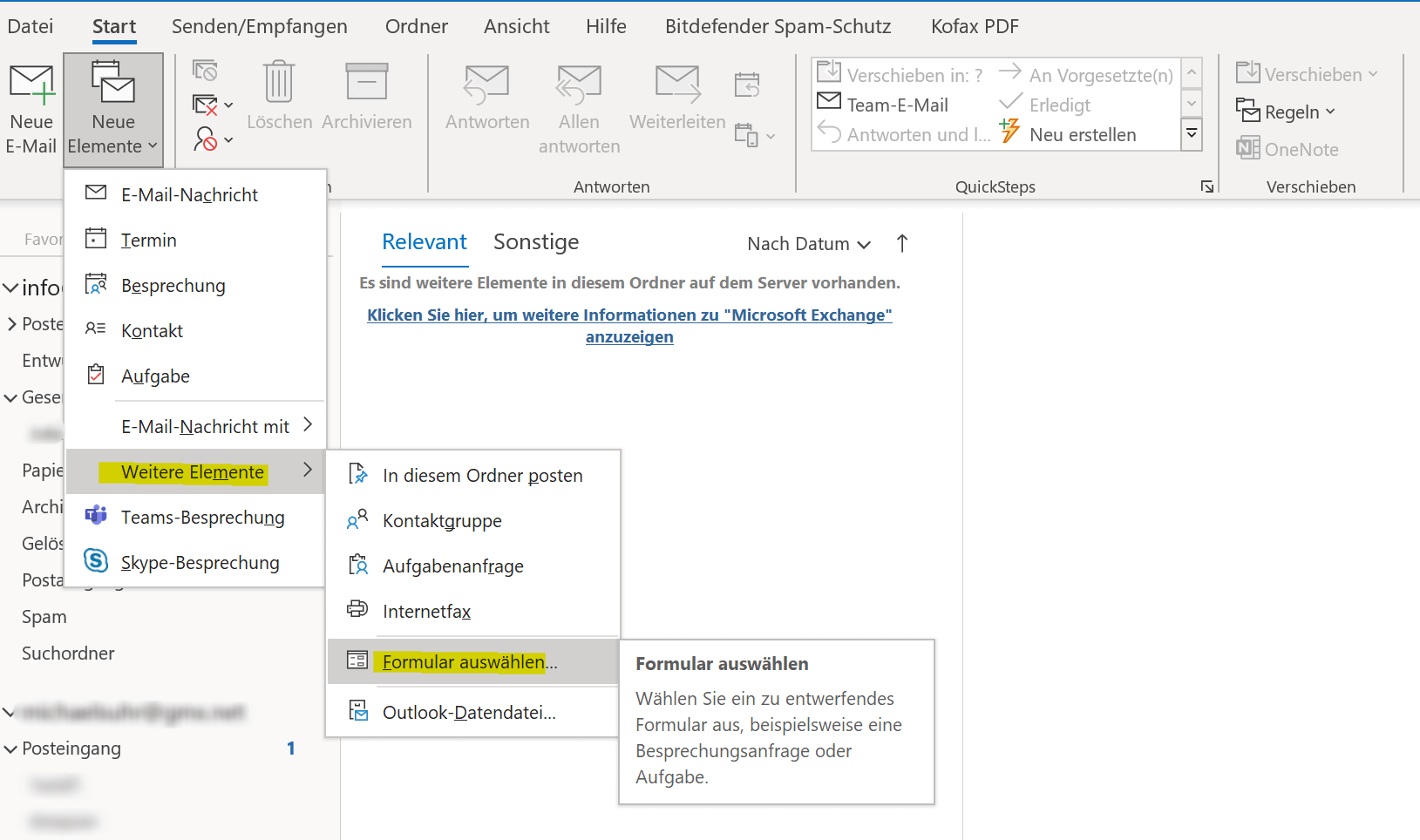Select the Termin calendar icon in the menu

click(96, 239)
